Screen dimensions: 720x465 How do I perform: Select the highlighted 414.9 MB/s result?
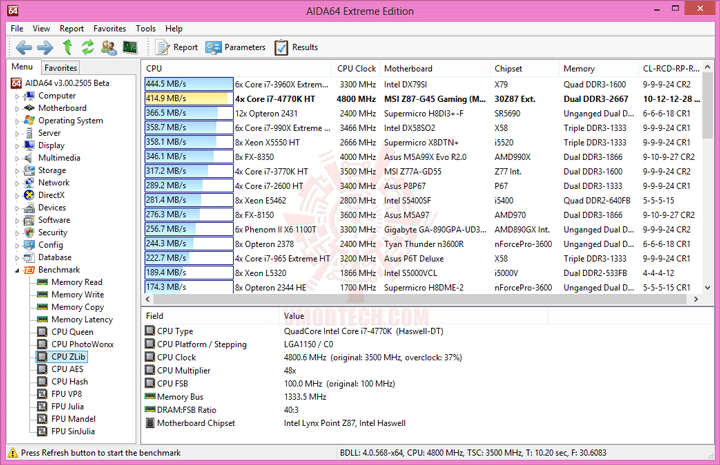point(422,99)
